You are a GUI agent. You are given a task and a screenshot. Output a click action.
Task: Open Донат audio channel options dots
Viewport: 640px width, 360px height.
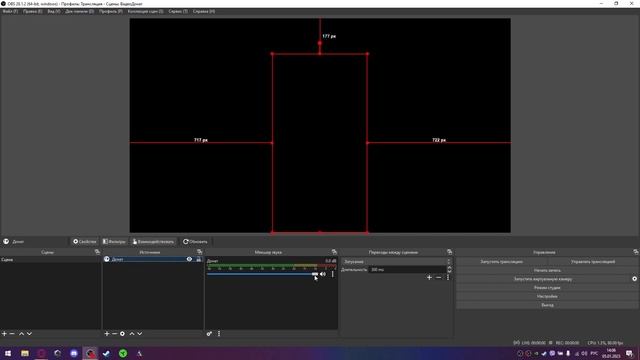pos(333,274)
